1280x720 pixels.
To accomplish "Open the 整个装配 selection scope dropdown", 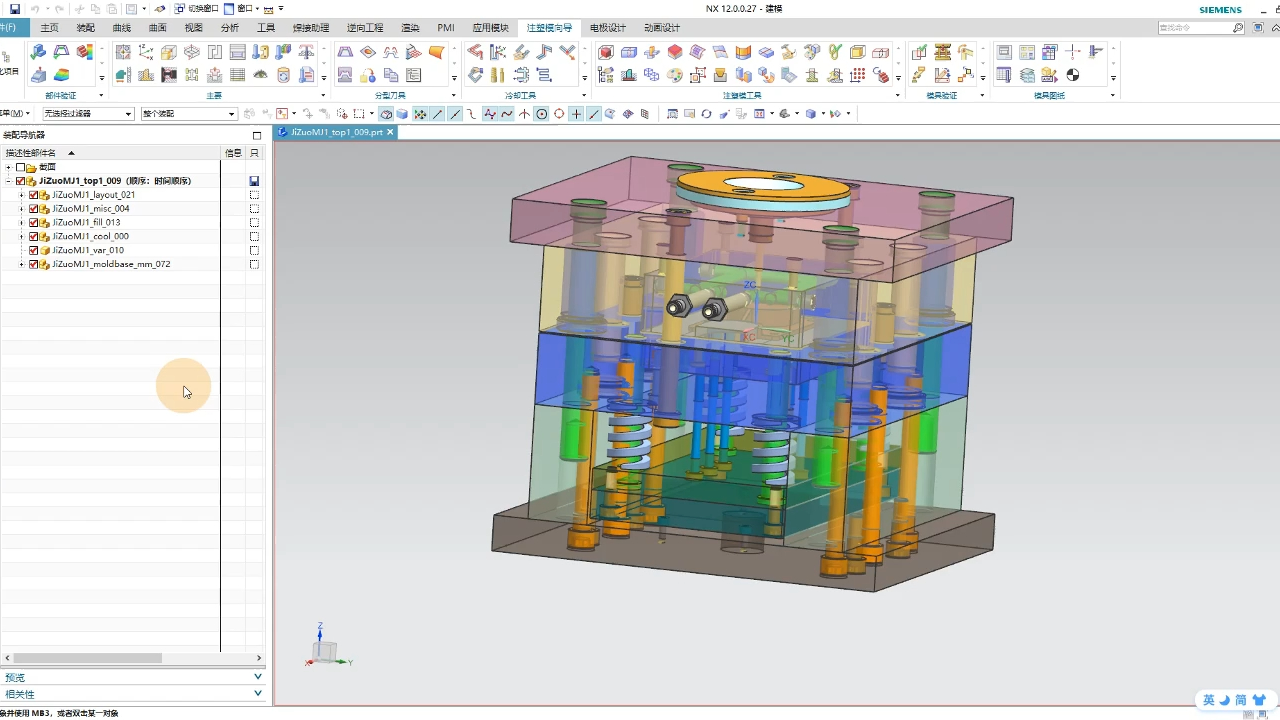I will [189, 114].
